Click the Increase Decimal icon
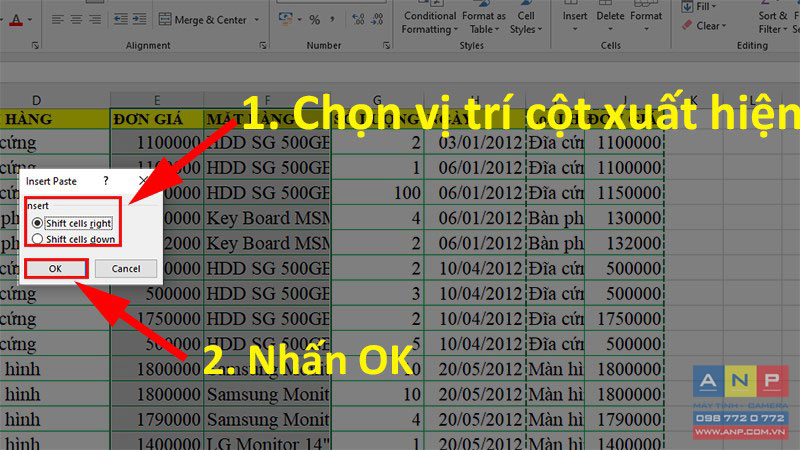Image resolution: width=800 pixels, height=450 pixels. pyautogui.click(x=358, y=20)
